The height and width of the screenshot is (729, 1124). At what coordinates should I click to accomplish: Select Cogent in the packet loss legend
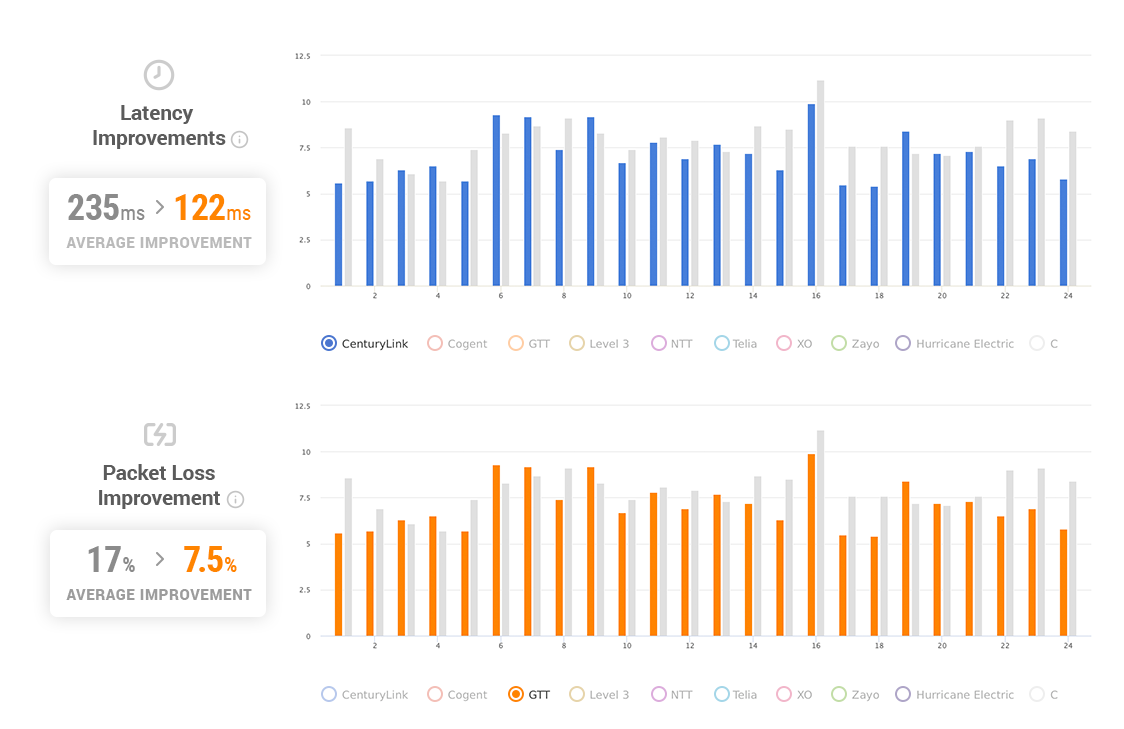457,694
